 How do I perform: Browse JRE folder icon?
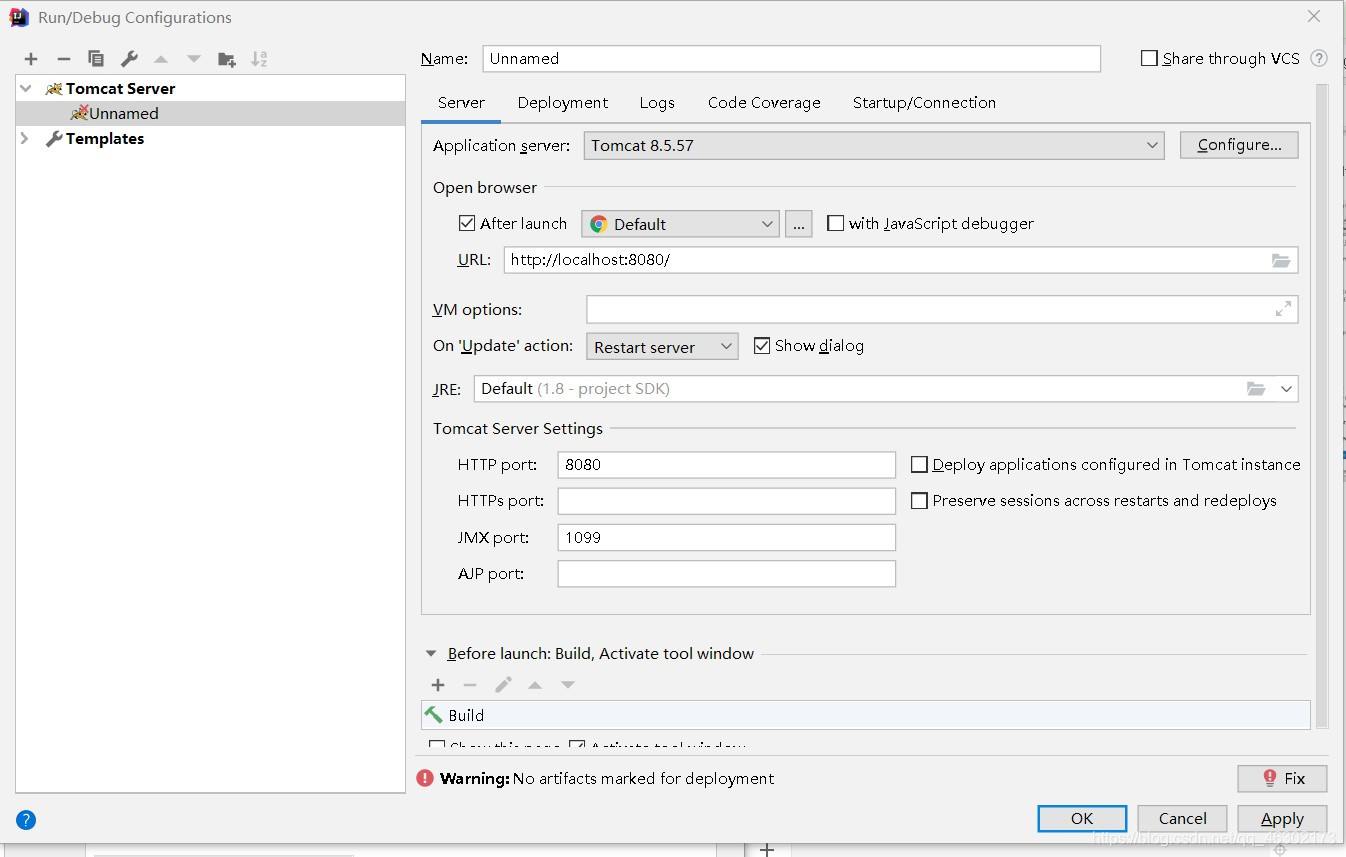point(1256,389)
